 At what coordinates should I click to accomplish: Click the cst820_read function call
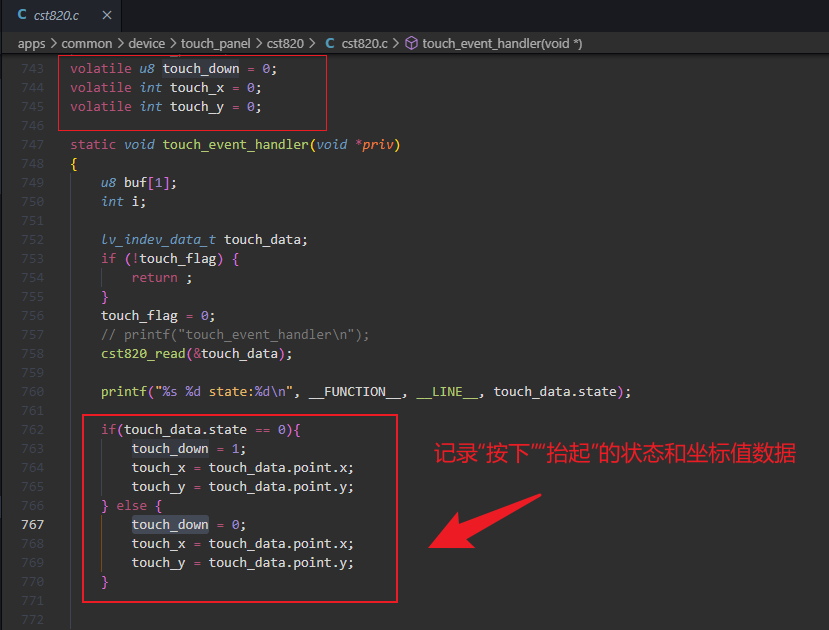[197, 354]
